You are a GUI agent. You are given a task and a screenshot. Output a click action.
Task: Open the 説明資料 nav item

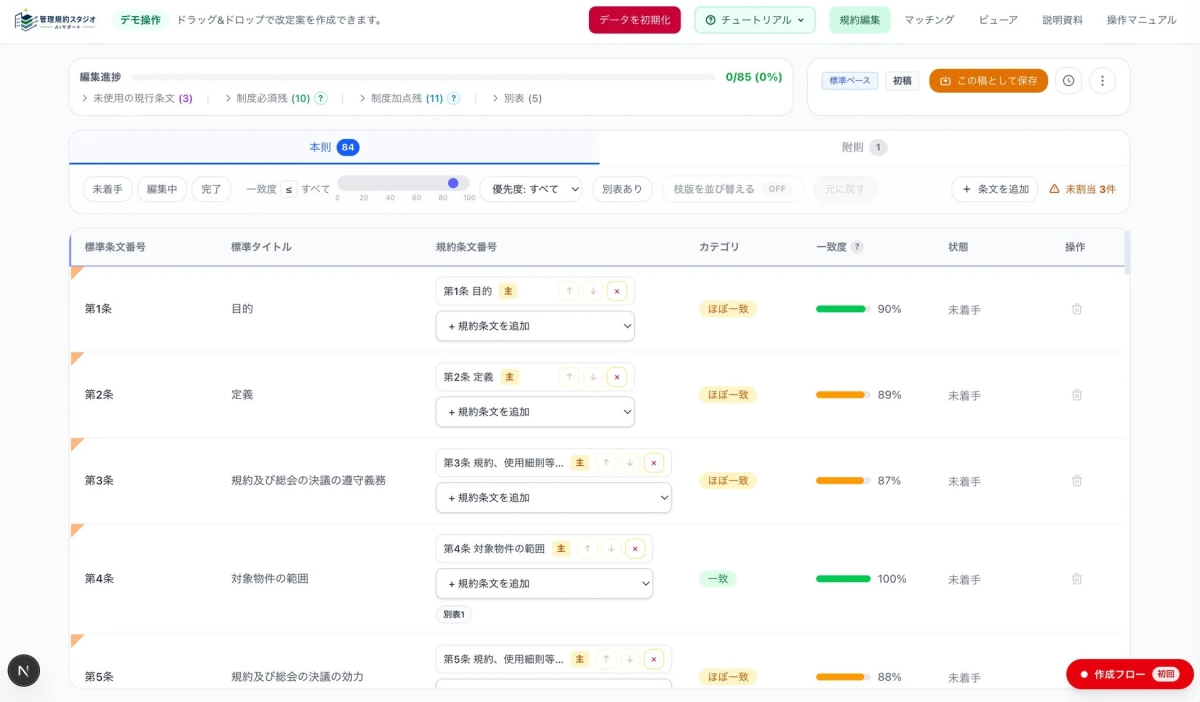click(x=1062, y=20)
